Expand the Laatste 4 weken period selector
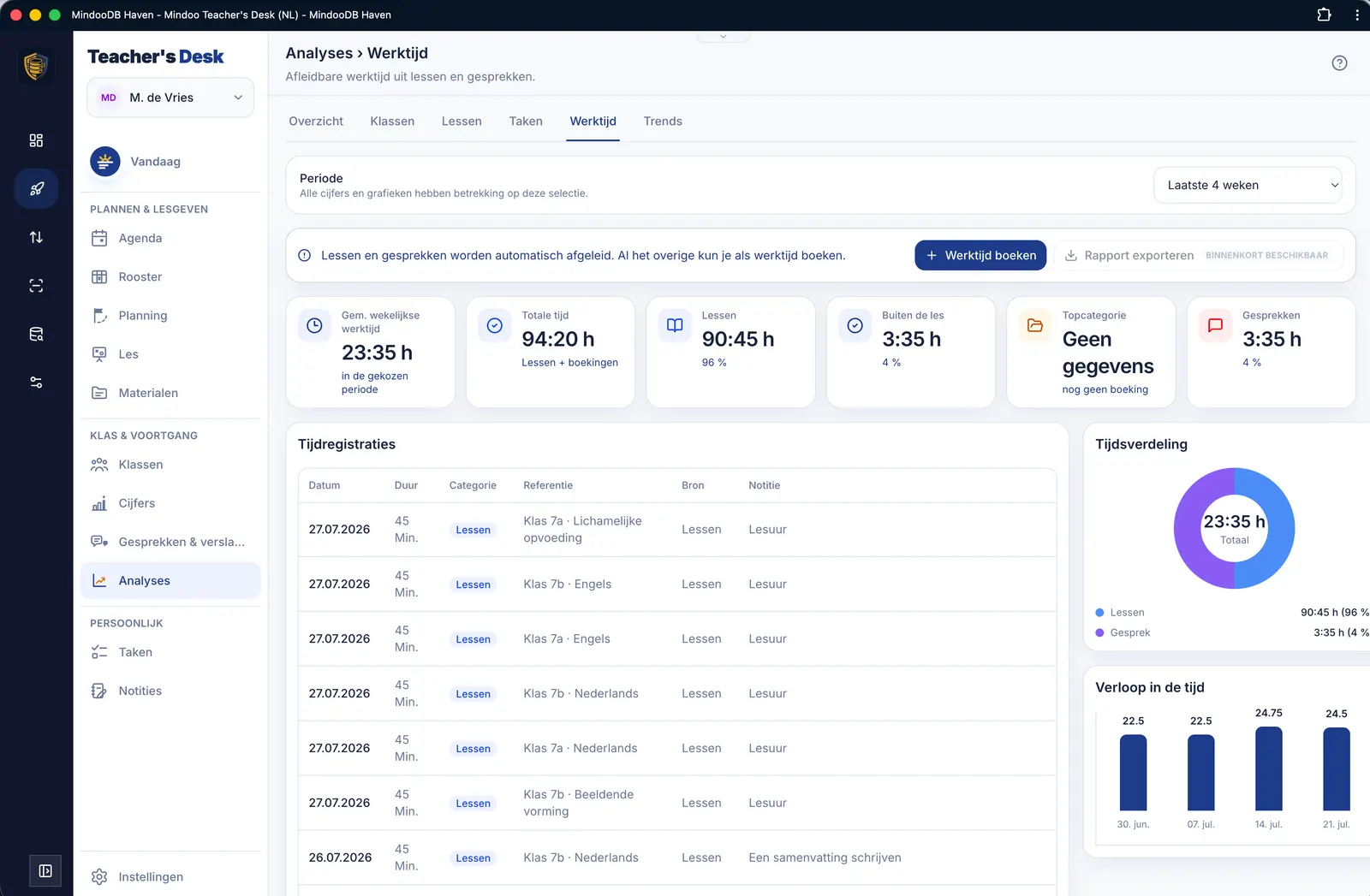This screenshot has width=1370, height=896. point(1248,185)
